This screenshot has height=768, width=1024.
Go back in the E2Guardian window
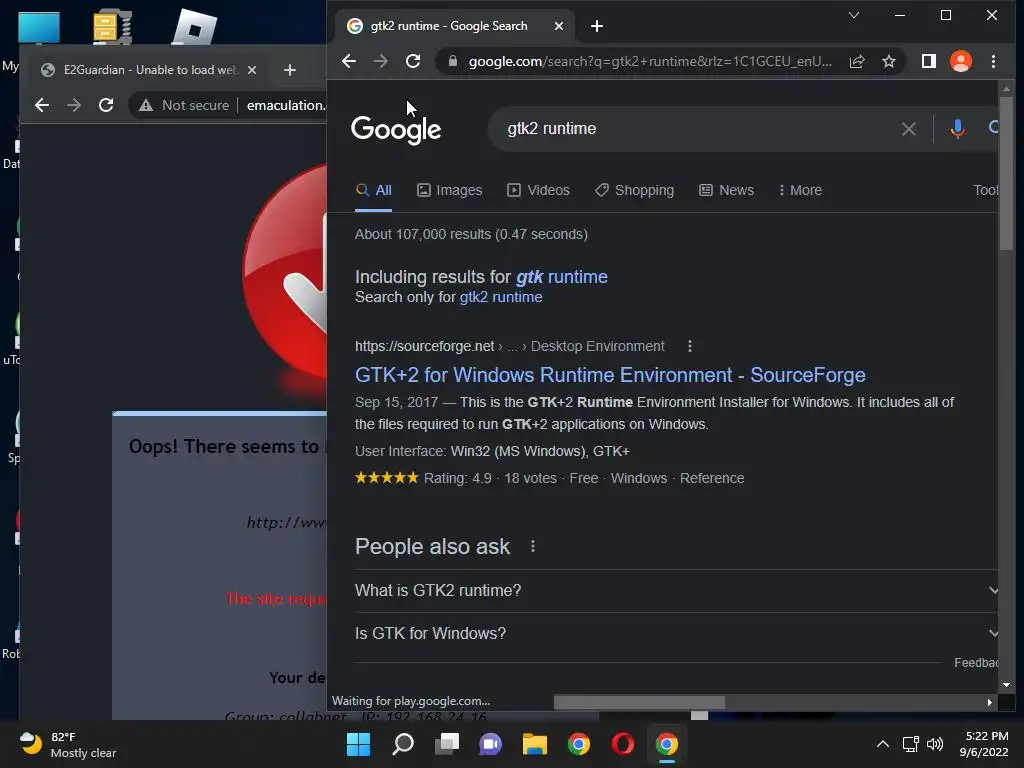click(42, 105)
